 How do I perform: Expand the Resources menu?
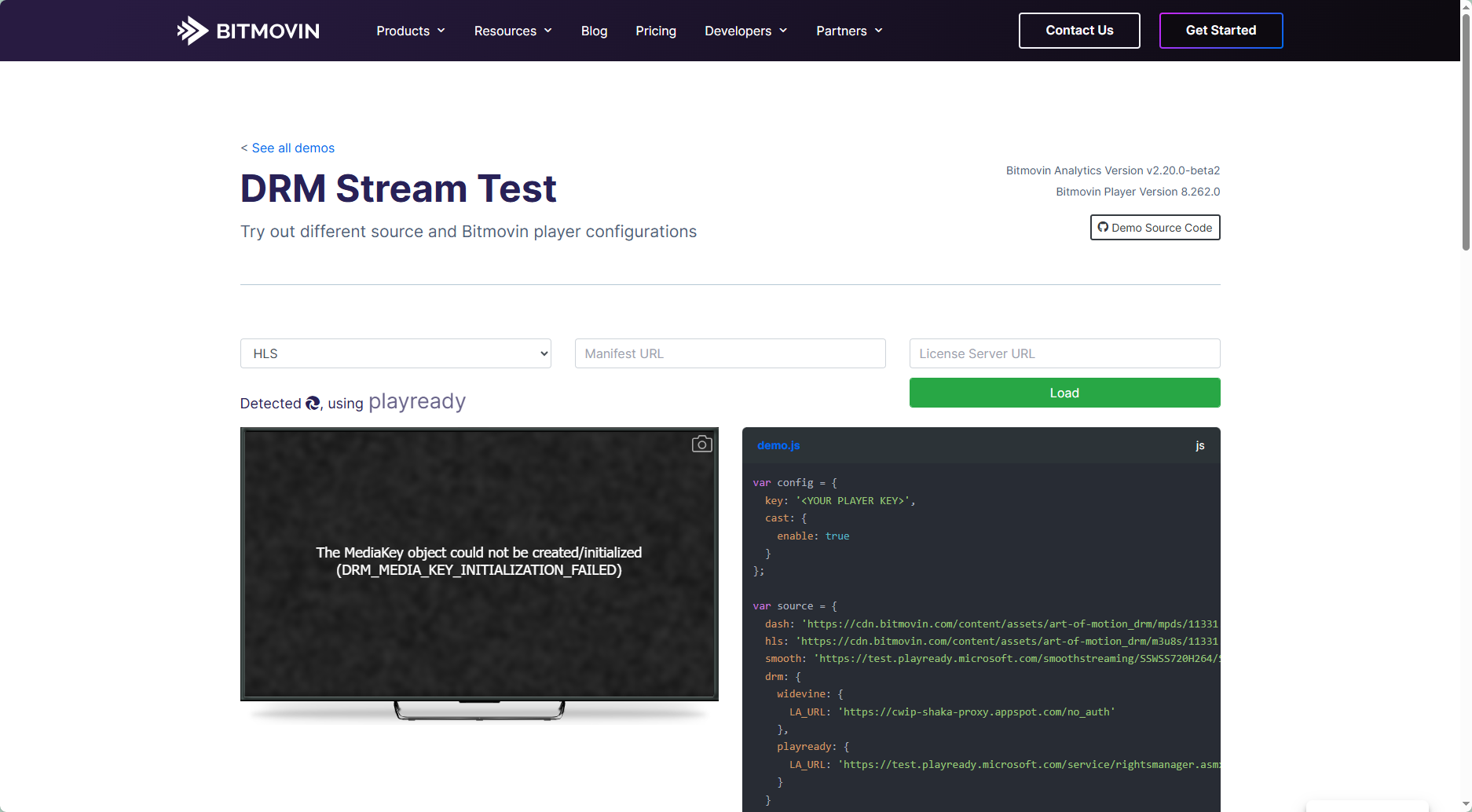coord(513,31)
